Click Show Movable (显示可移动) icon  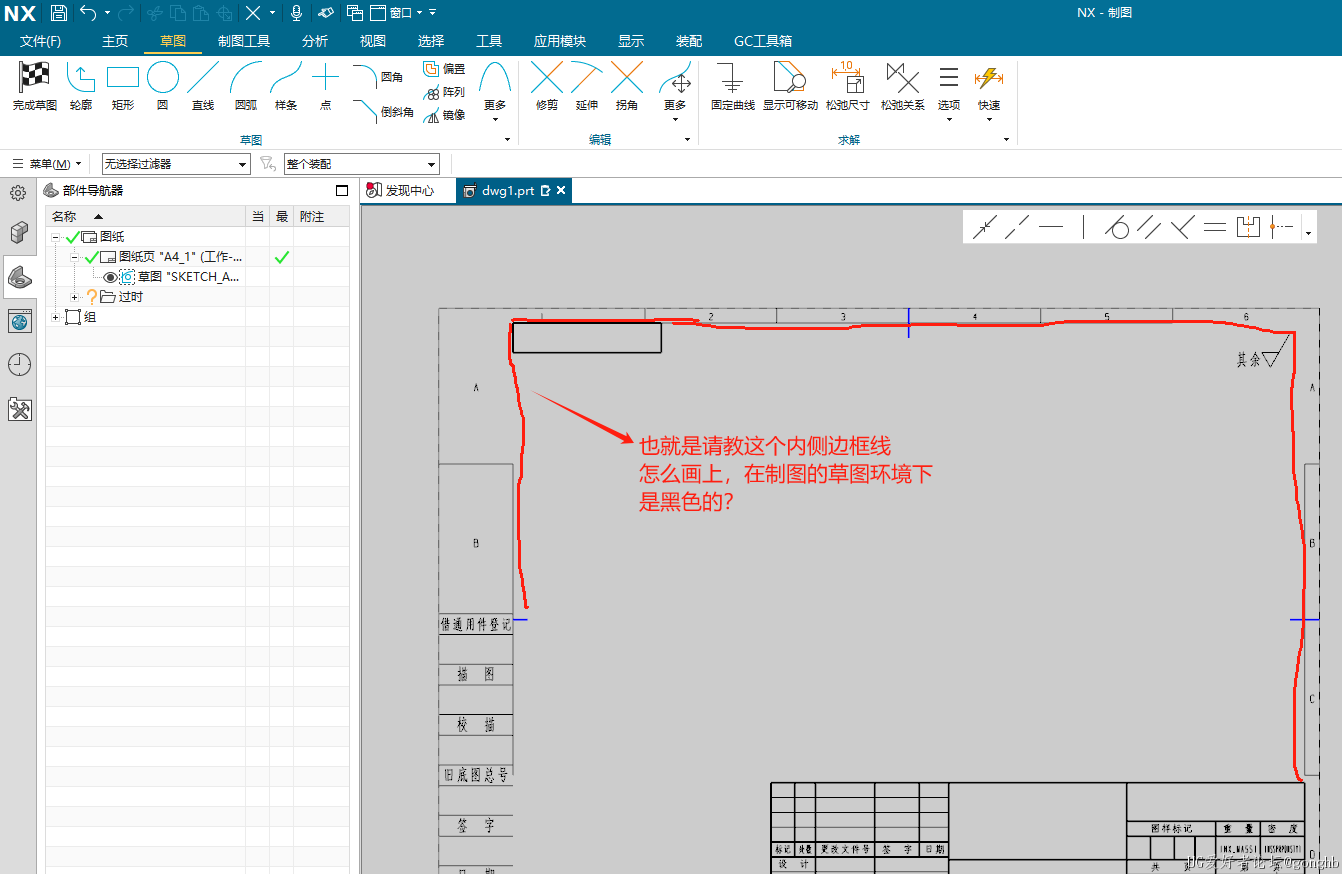click(x=790, y=77)
